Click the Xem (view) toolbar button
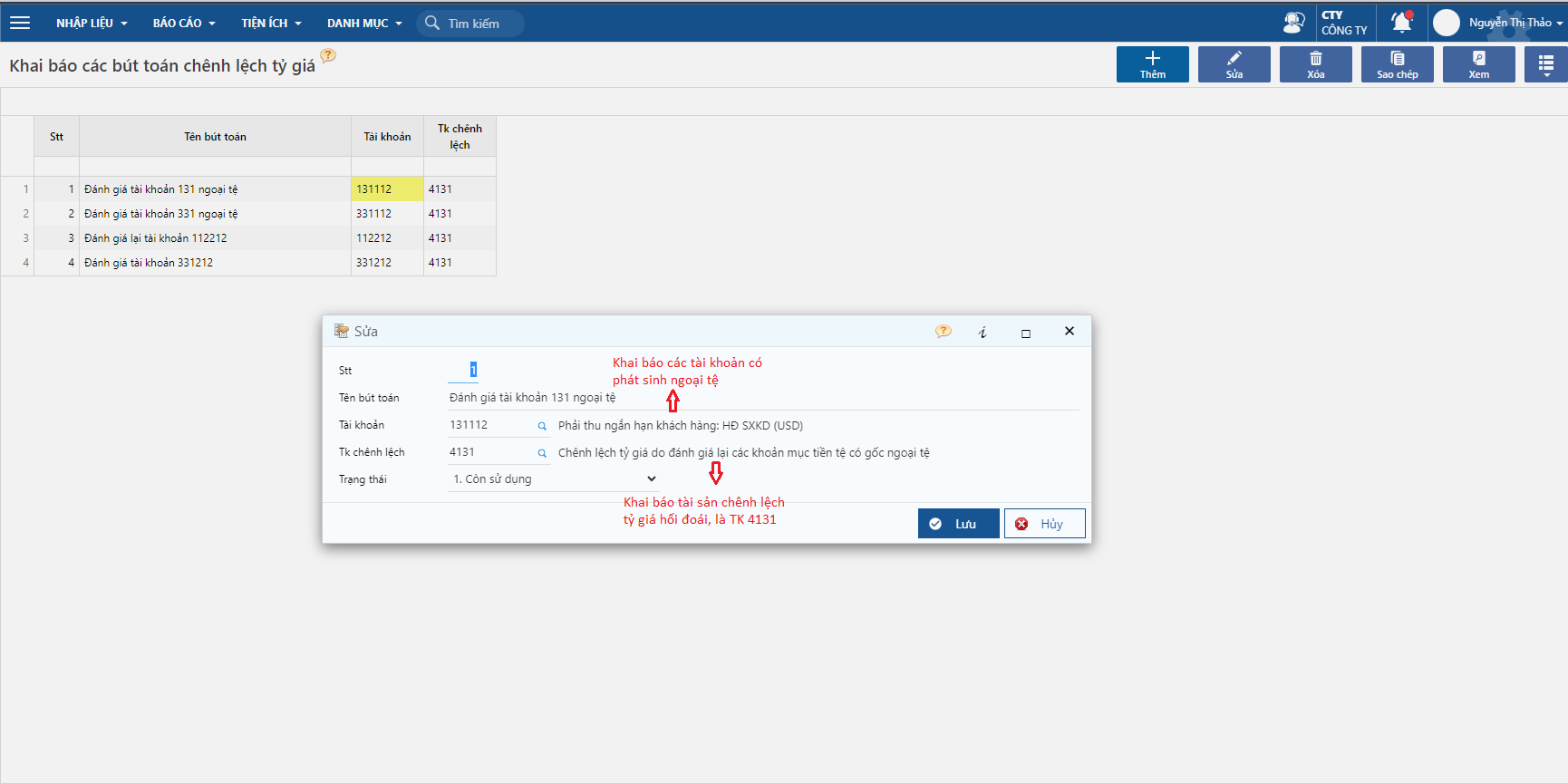 1478,64
